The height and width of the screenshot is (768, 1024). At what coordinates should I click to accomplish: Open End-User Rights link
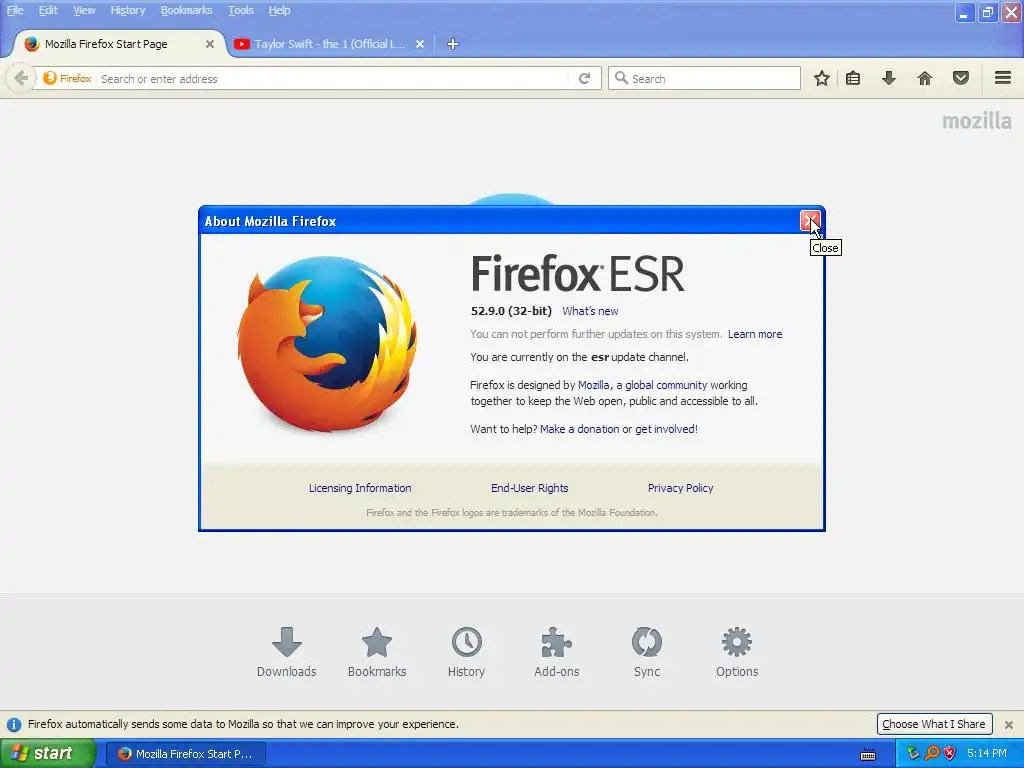530,488
